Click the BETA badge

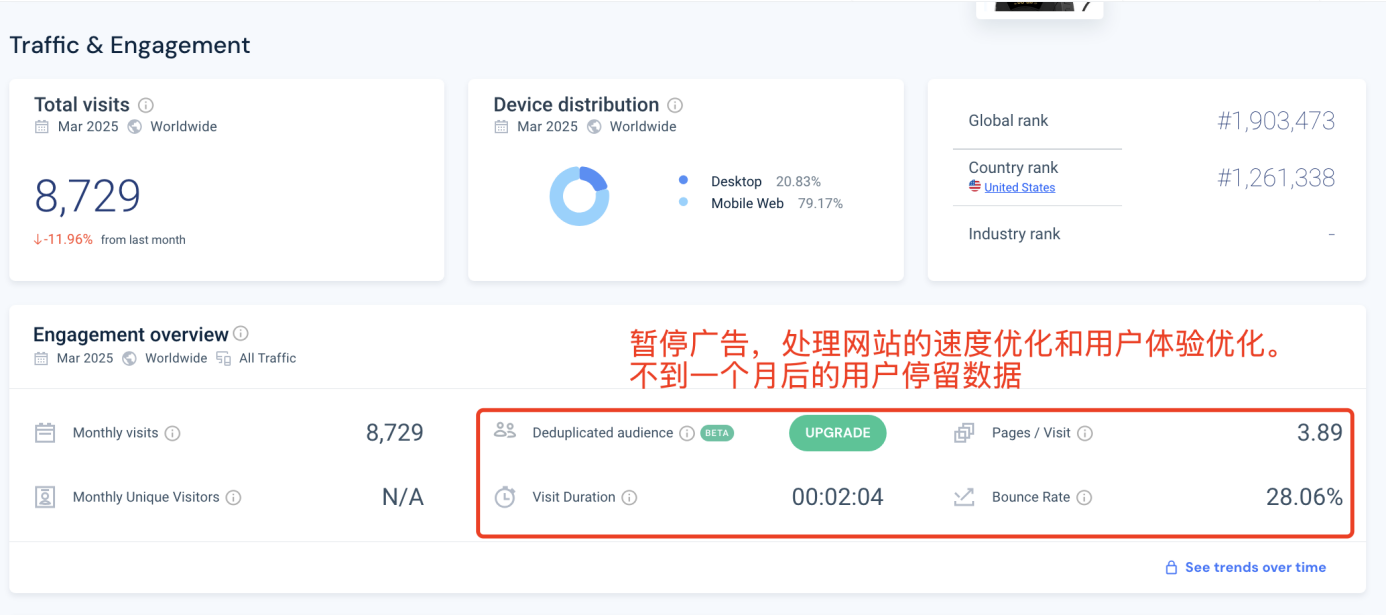(x=717, y=433)
